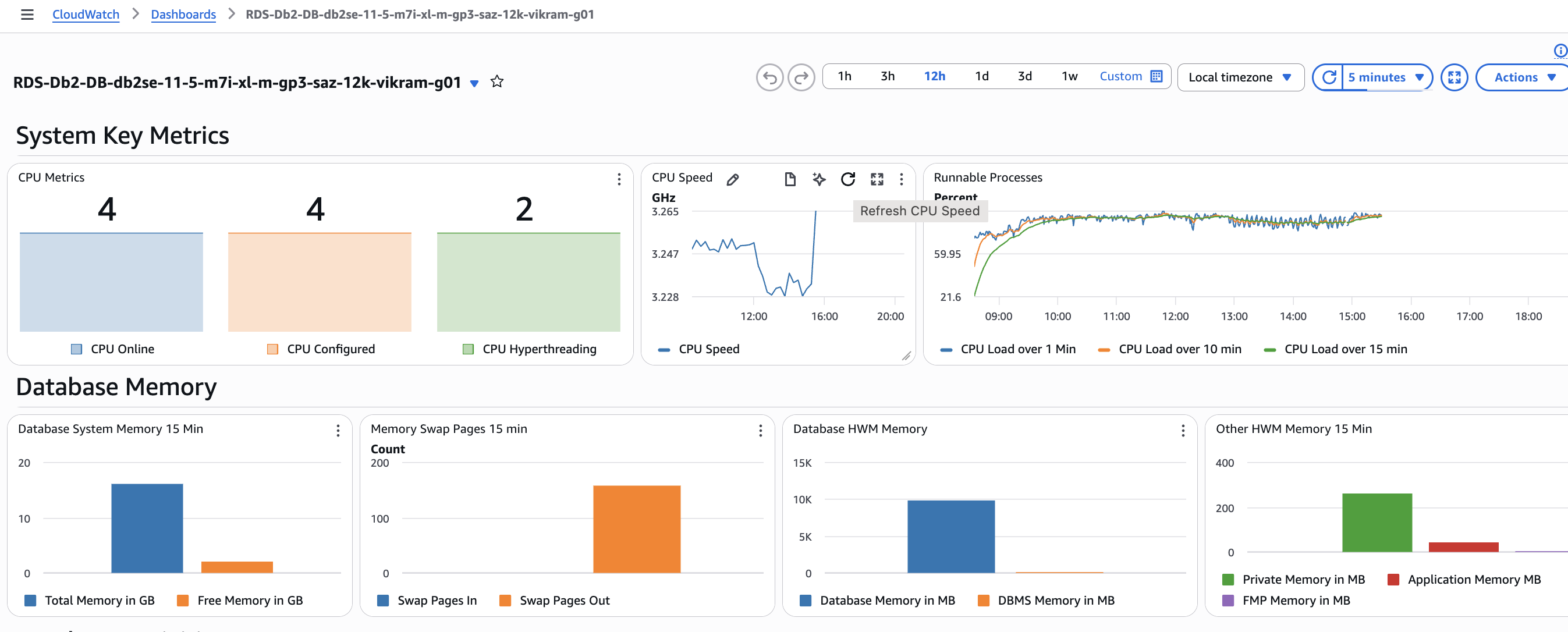Open the CPU Metrics widget options menu

click(x=619, y=179)
